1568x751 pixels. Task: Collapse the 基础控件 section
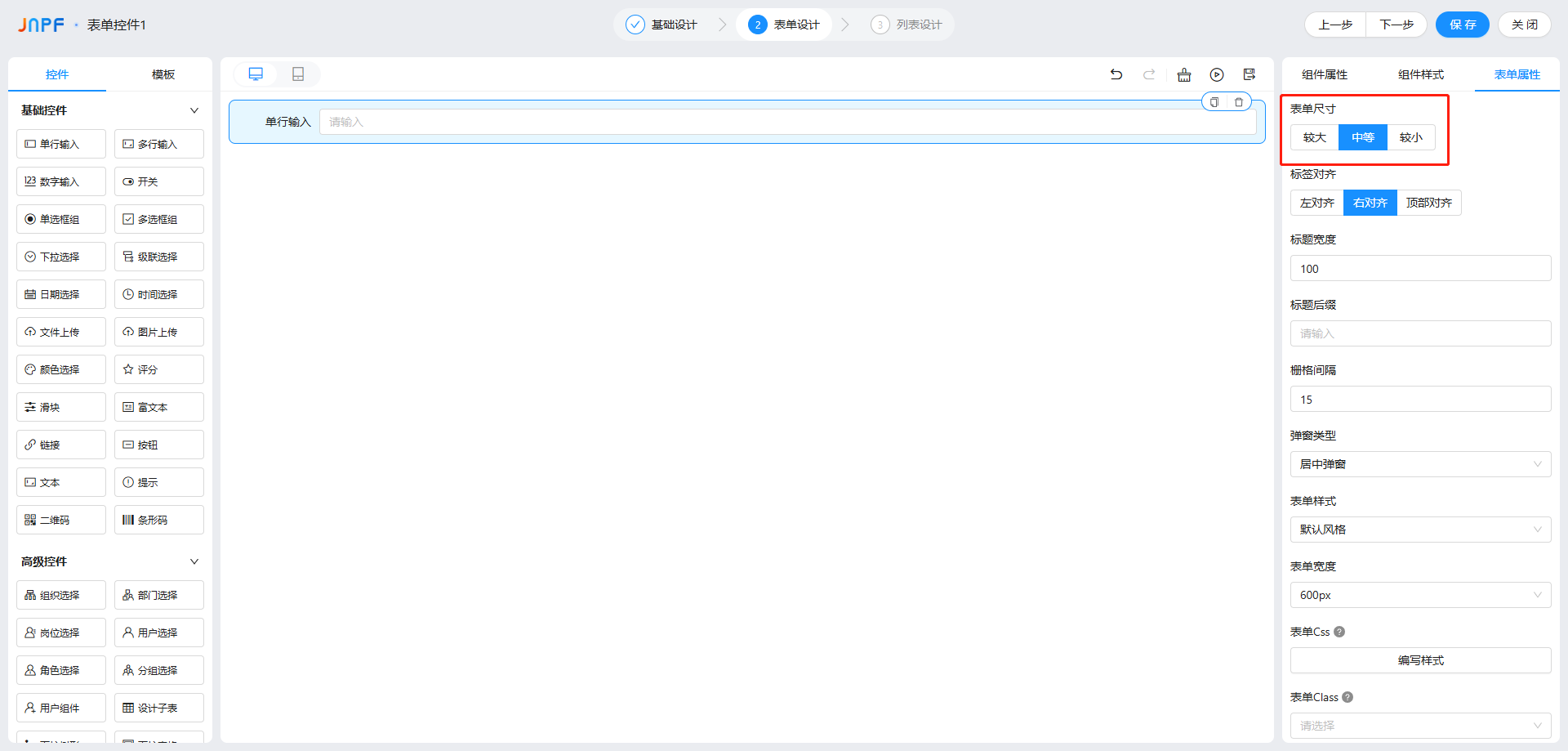(x=194, y=110)
